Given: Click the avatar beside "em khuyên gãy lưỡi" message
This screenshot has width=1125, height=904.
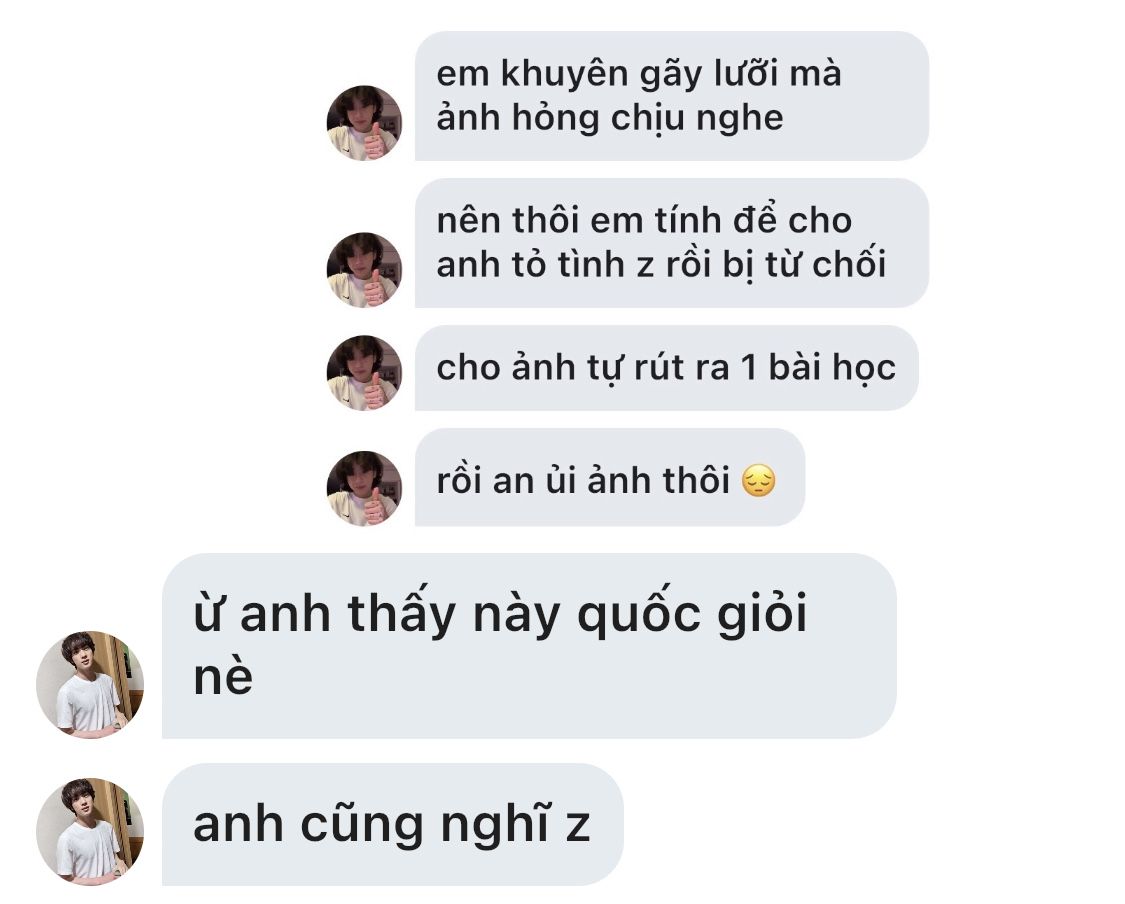Looking at the screenshot, I should pos(364,123).
